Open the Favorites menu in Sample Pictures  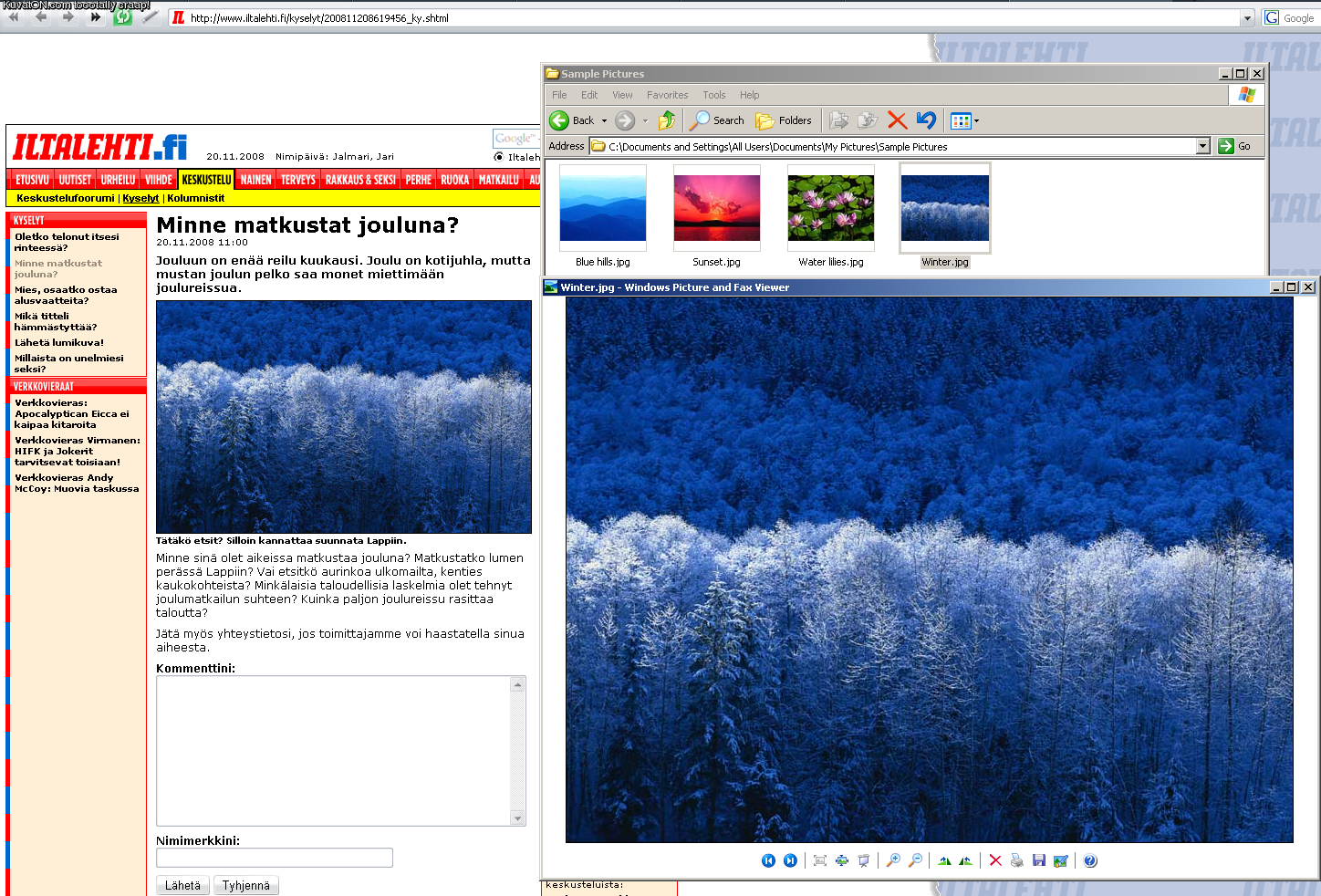click(x=668, y=95)
